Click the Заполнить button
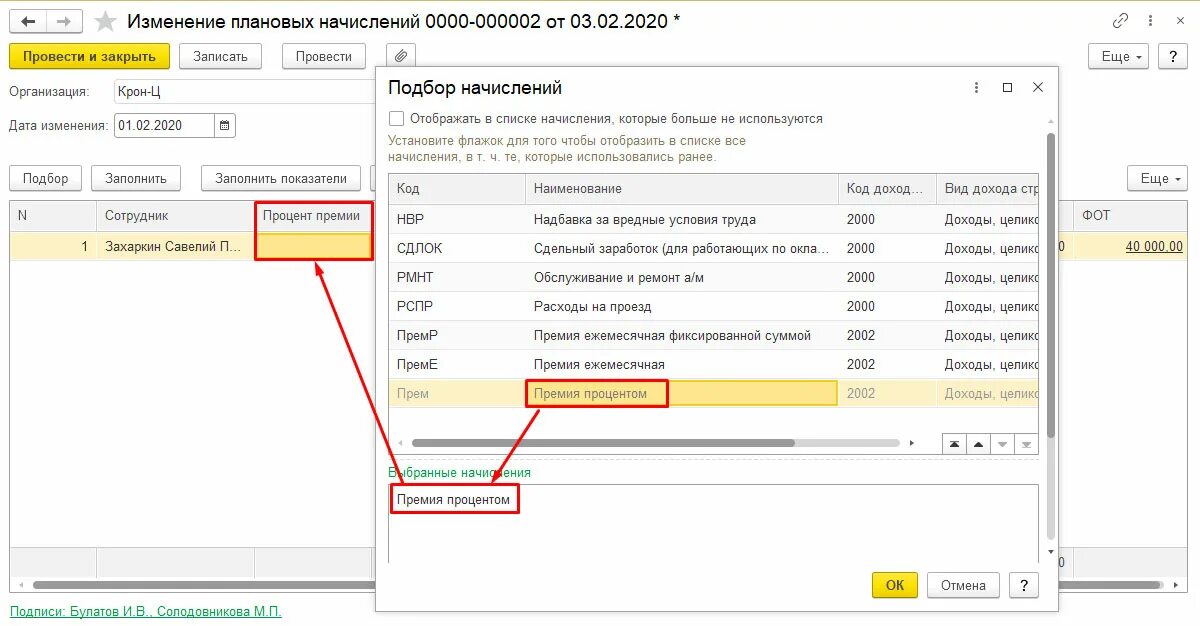Viewport: 1200px width, 626px height. (136, 179)
